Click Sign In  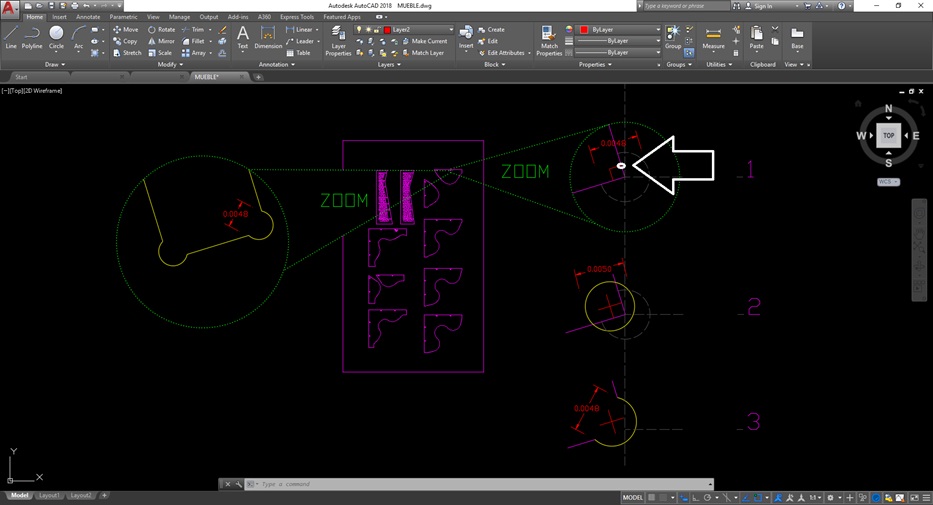click(x=759, y=6)
